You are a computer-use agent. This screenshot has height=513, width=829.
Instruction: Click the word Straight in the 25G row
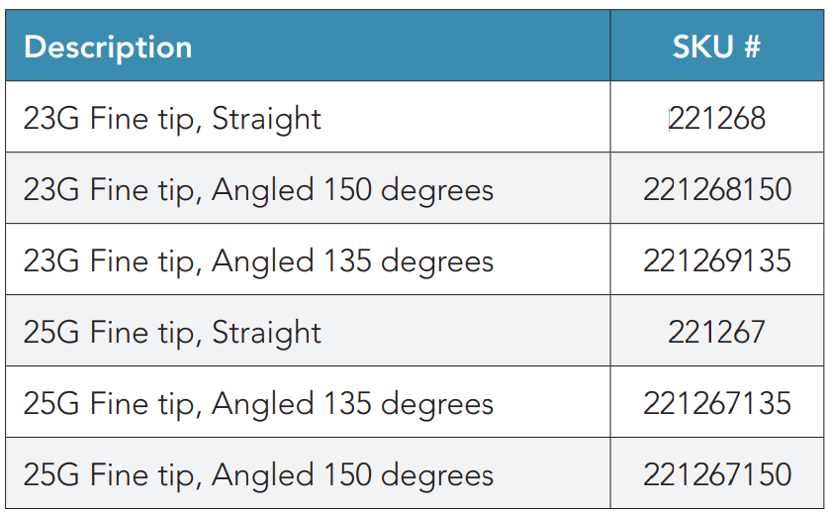(266, 332)
